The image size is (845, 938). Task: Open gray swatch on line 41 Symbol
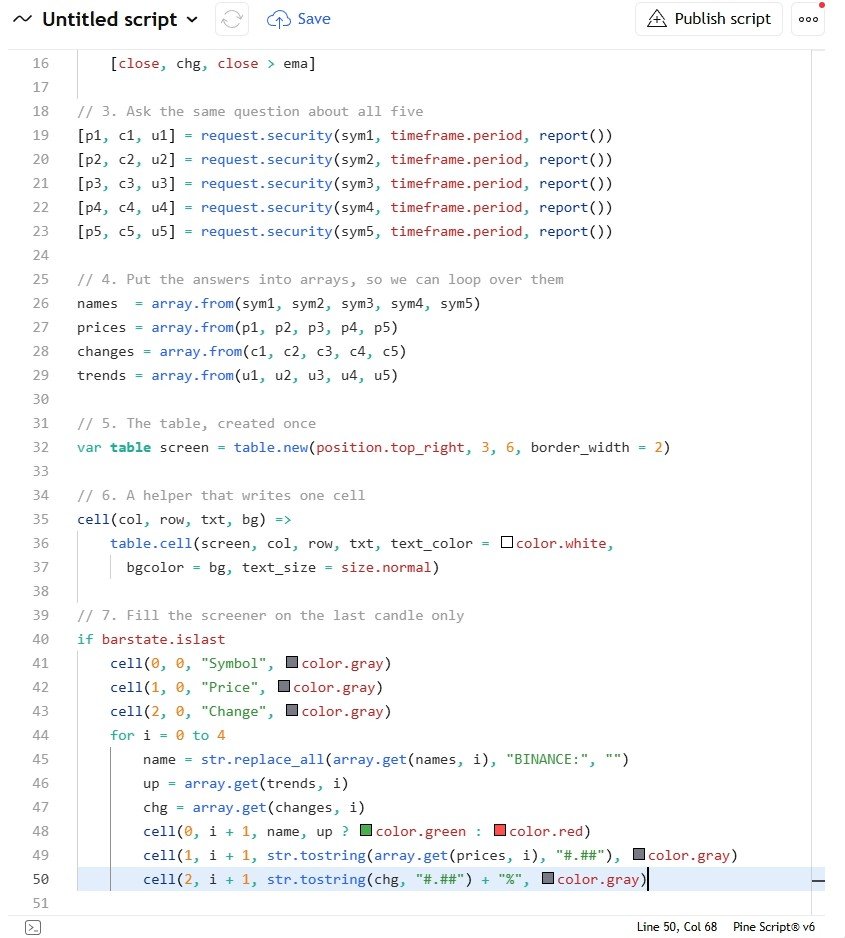coord(292,662)
